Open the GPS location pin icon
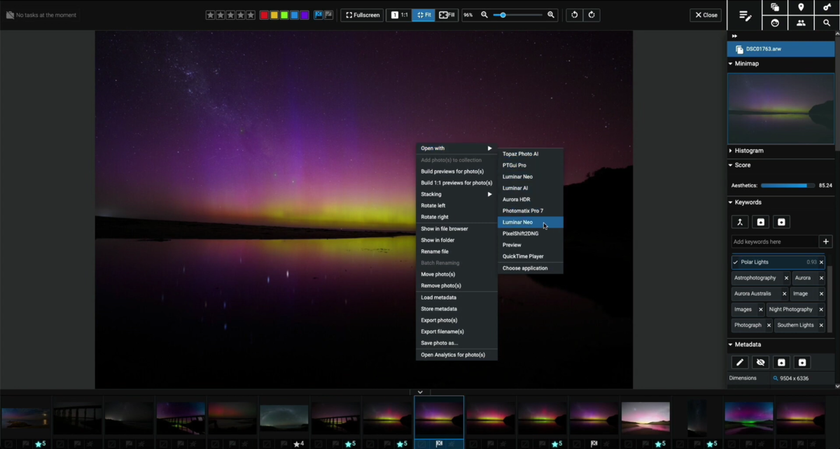The image size is (840, 449). point(801,7)
